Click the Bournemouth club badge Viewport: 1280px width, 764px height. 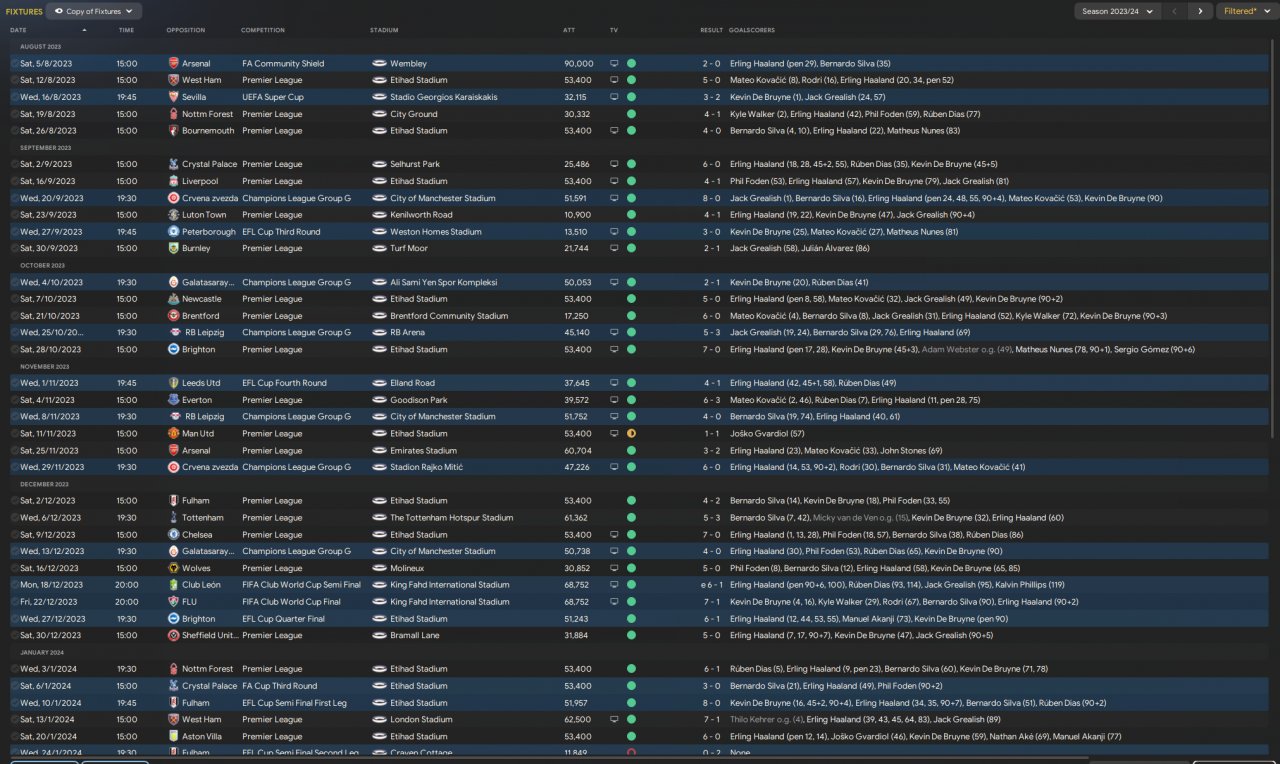pyautogui.click(x=174, y=131)
